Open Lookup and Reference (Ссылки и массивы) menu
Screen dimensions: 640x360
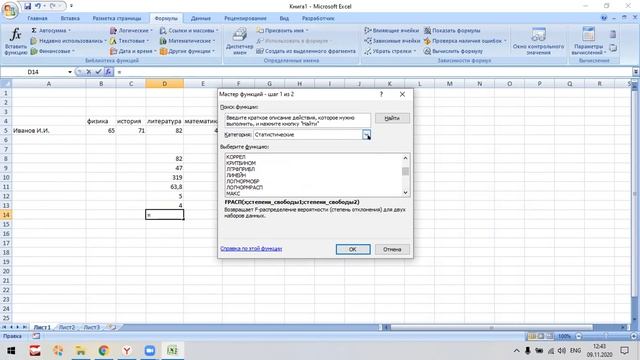click(189, 31)
